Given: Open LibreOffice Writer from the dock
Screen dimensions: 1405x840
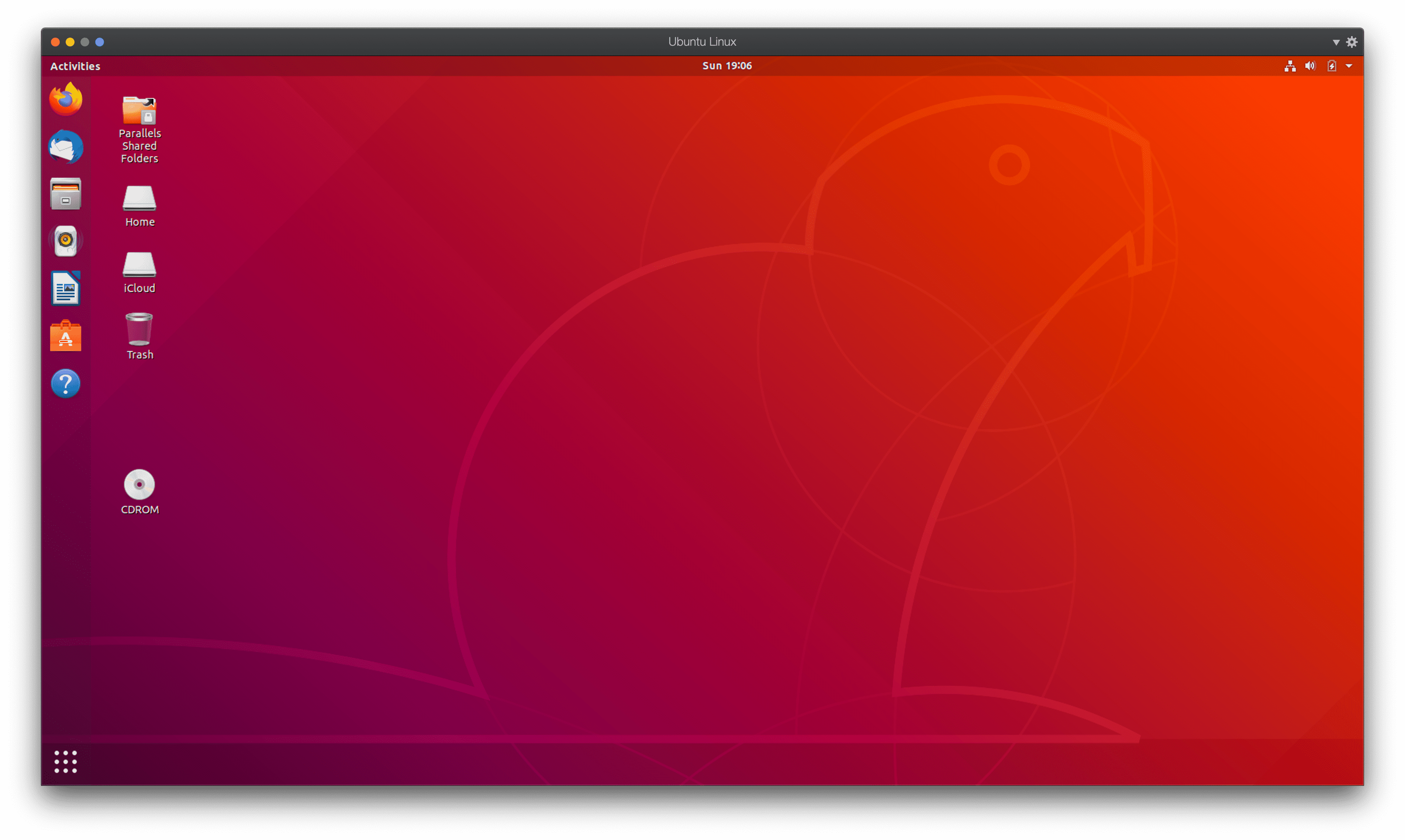Looking at the screenshot, I should [x=66, y=288].
